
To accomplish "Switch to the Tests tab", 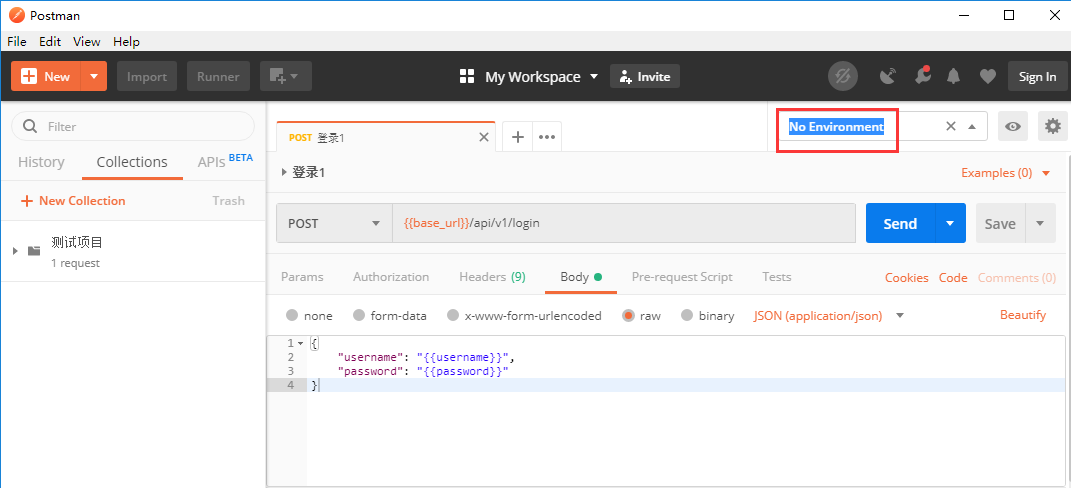I will coord(777,277).
